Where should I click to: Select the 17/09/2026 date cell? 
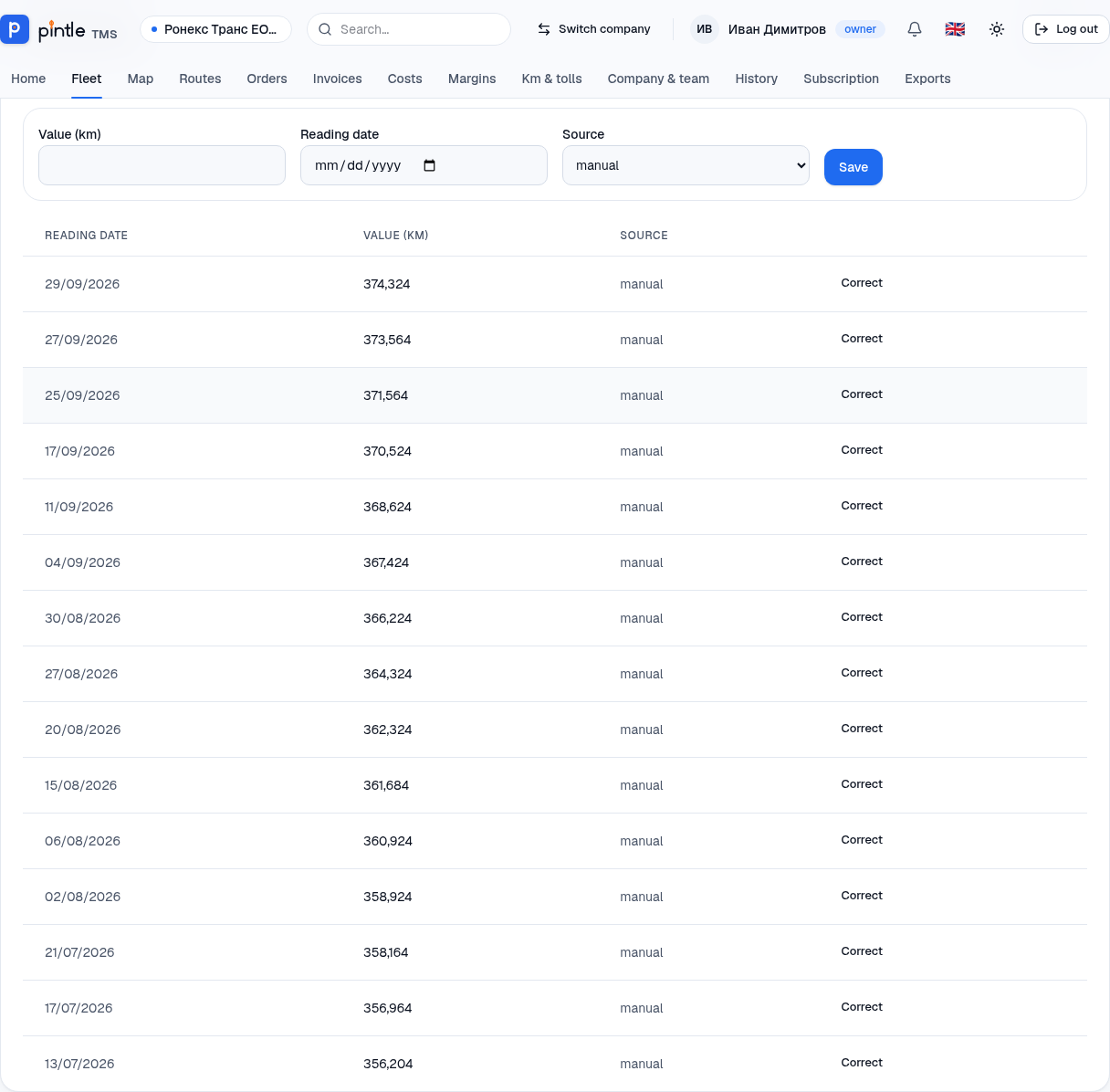[x=79, y=451]
